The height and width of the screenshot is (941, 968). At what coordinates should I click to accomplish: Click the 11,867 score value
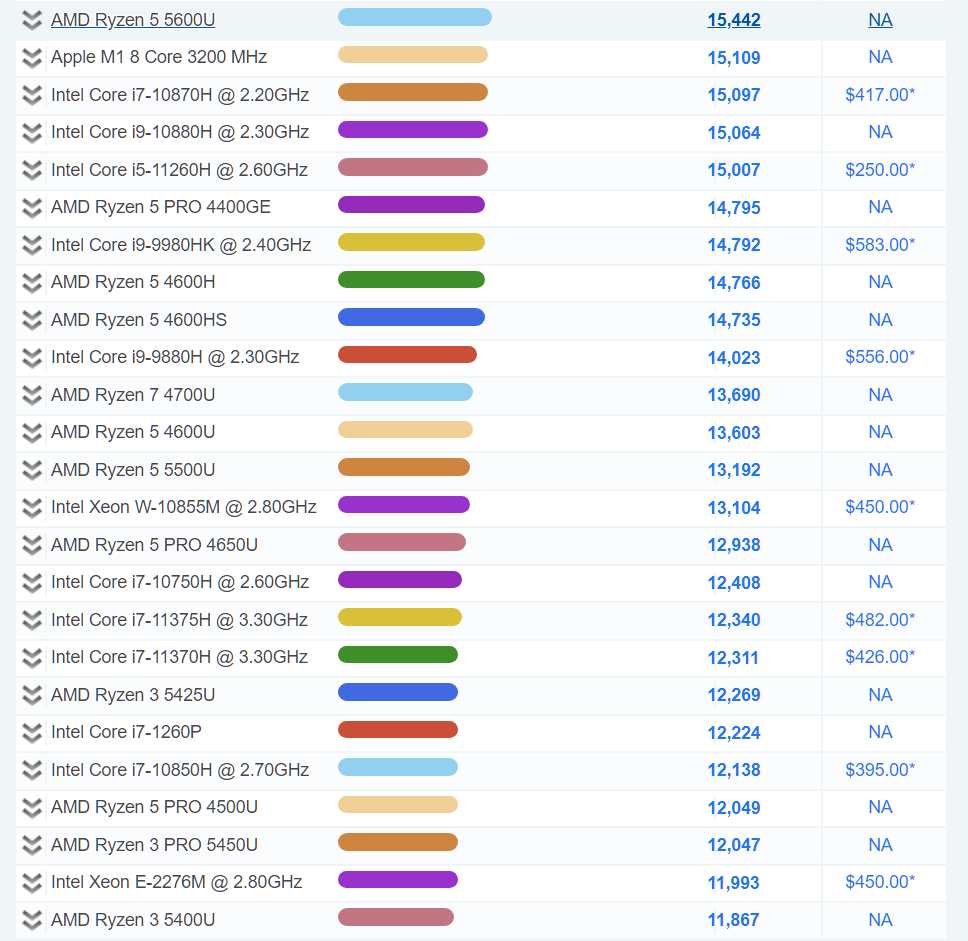point(733,920)
